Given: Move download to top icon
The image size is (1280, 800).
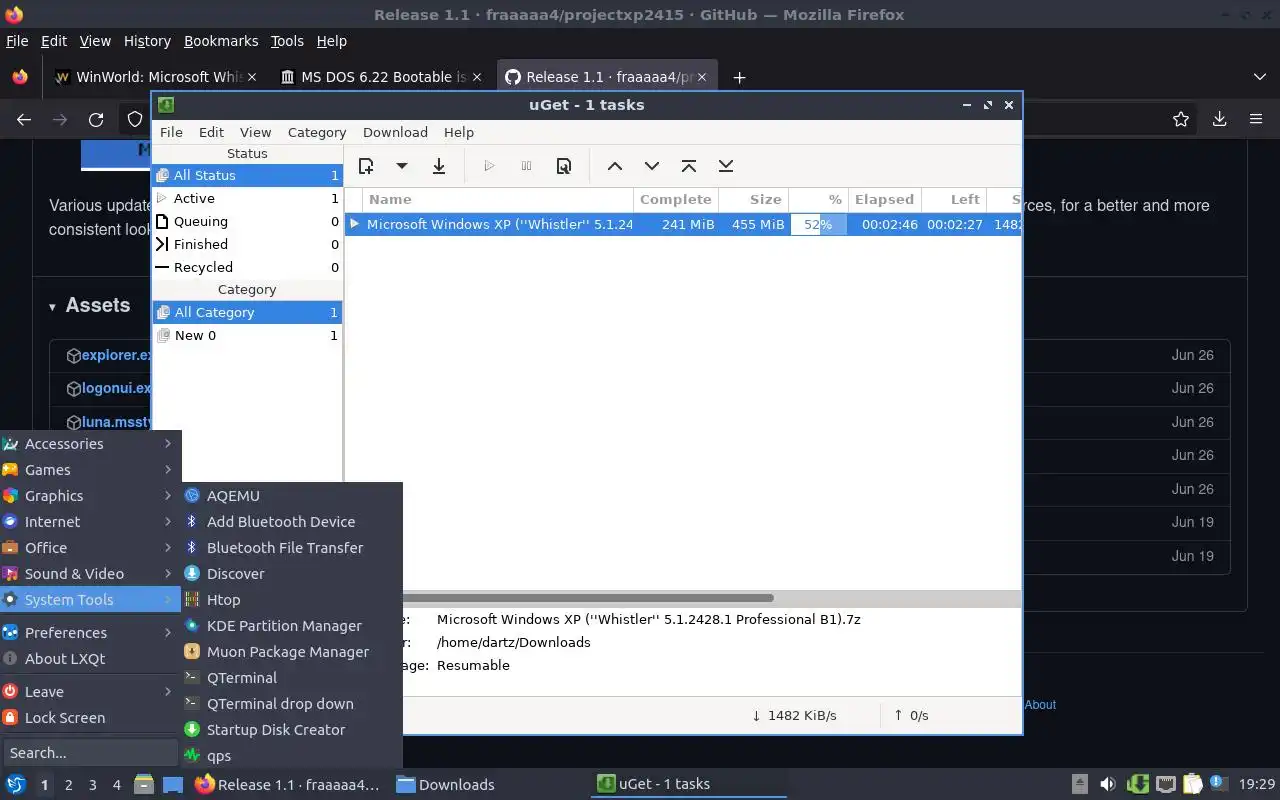Looking at the screenshot, I should [689, 166].
